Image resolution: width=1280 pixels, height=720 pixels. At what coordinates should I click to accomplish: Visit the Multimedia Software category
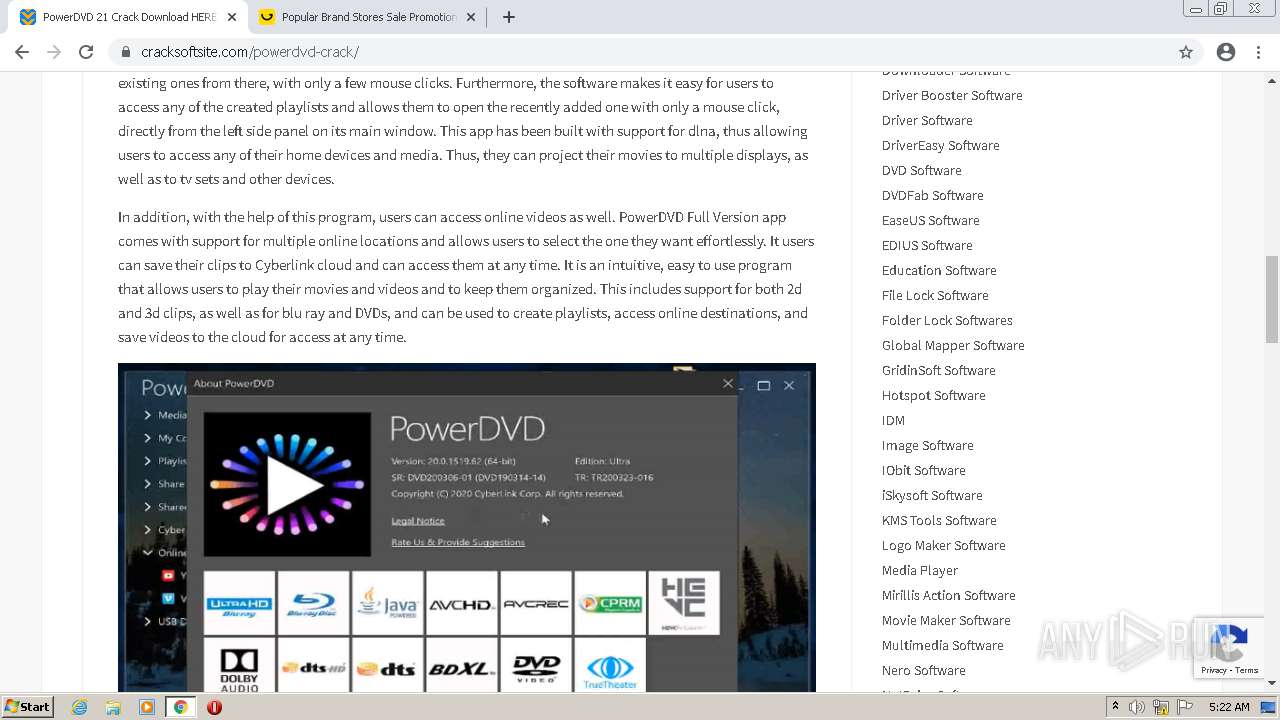[943, 645]
